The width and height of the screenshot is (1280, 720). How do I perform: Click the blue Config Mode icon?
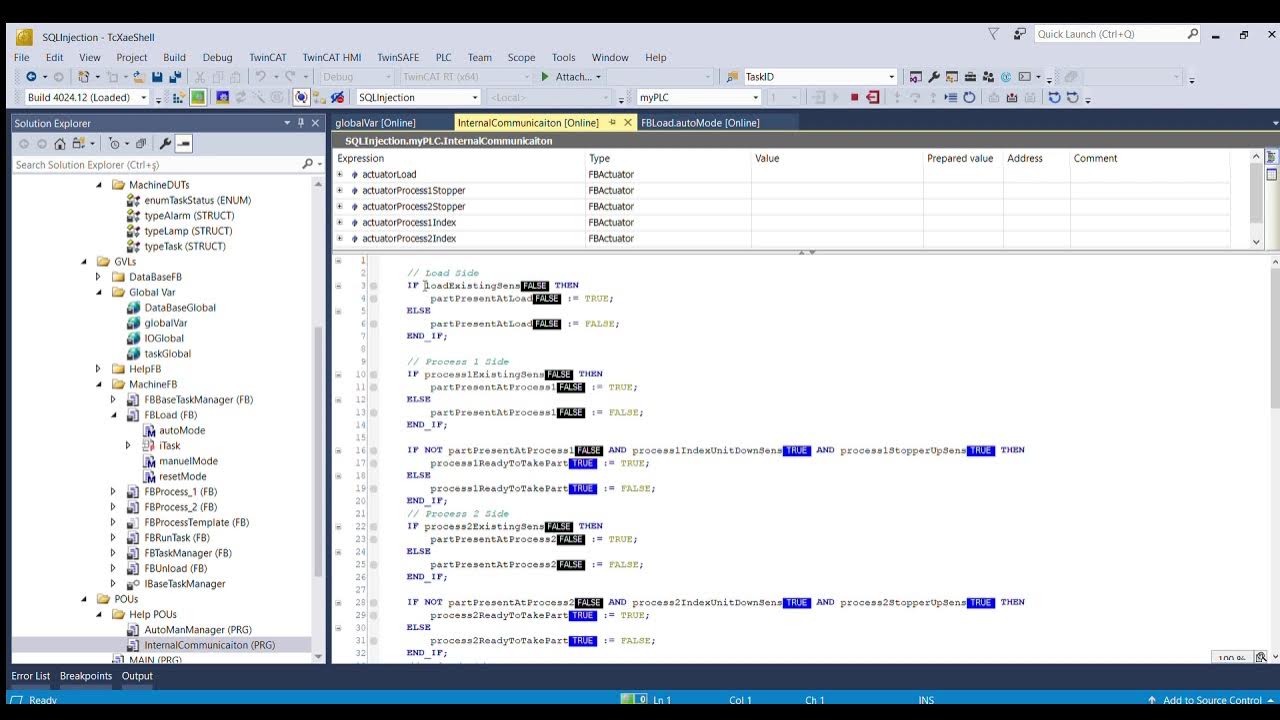[222, 97]
